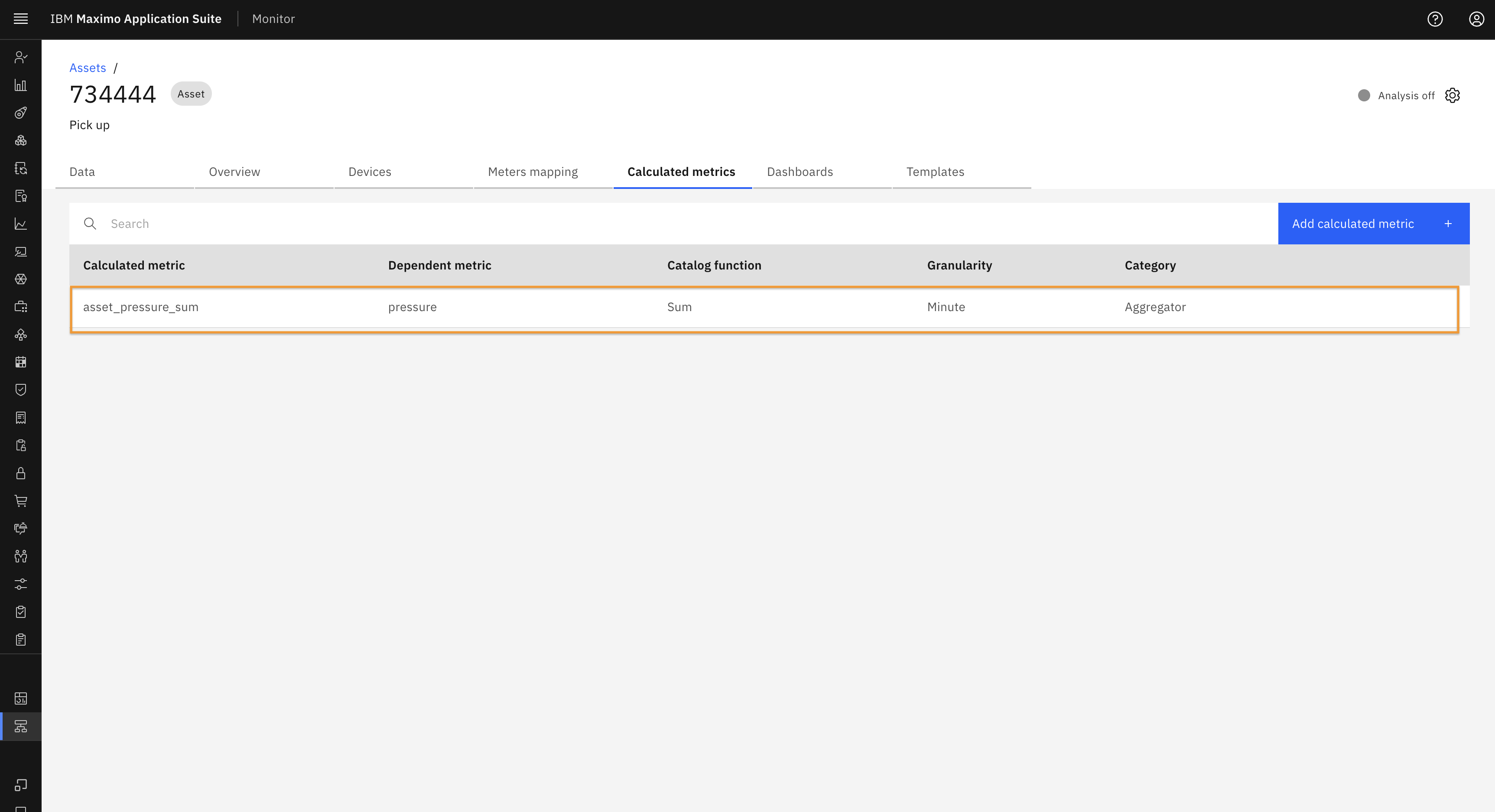
Task: Switch to the Templates tab
Action: coord(962,172)
